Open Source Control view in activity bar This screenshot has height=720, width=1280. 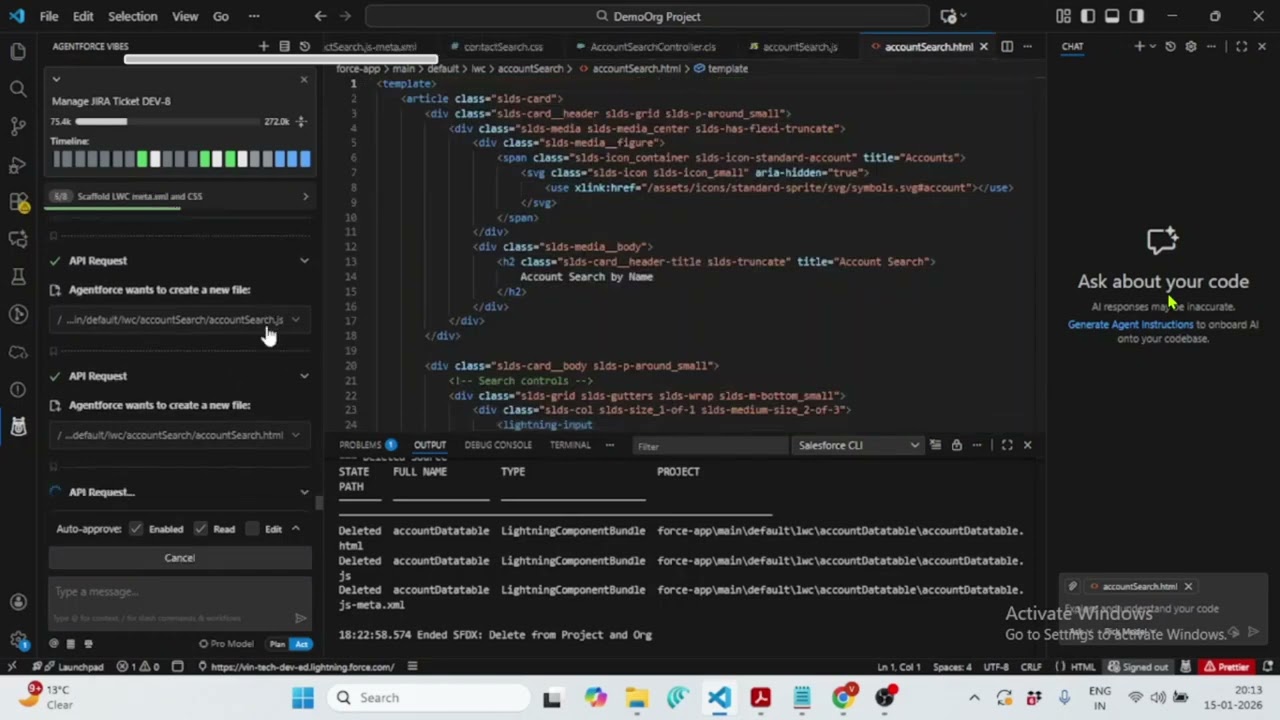[x=17, y=126]
